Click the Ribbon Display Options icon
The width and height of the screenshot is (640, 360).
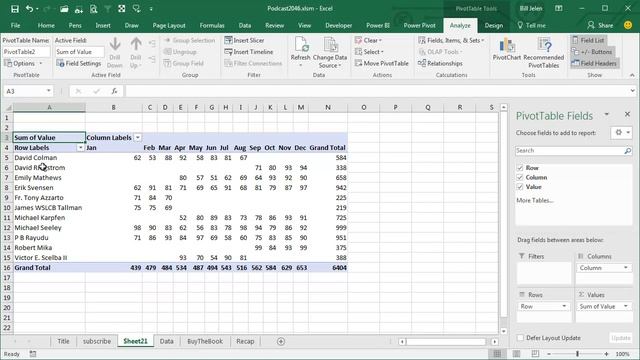click(x=559, y=9)
